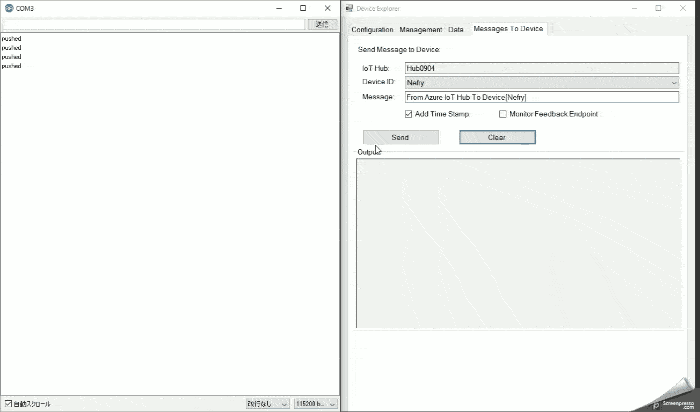Click the Message text input field
The width and height of the screenshot is (700, 412).
point(541,97)
